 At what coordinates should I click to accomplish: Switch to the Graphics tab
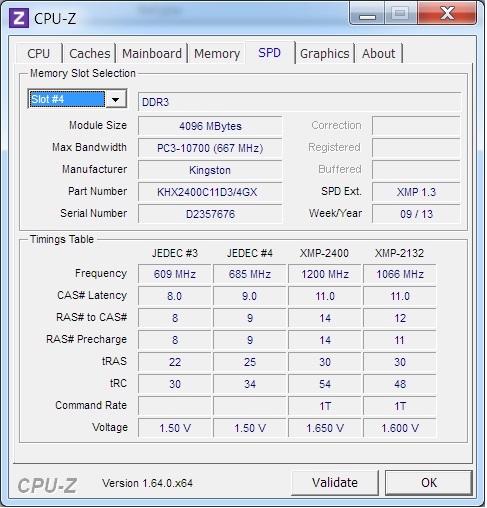[x=325, y=53]
